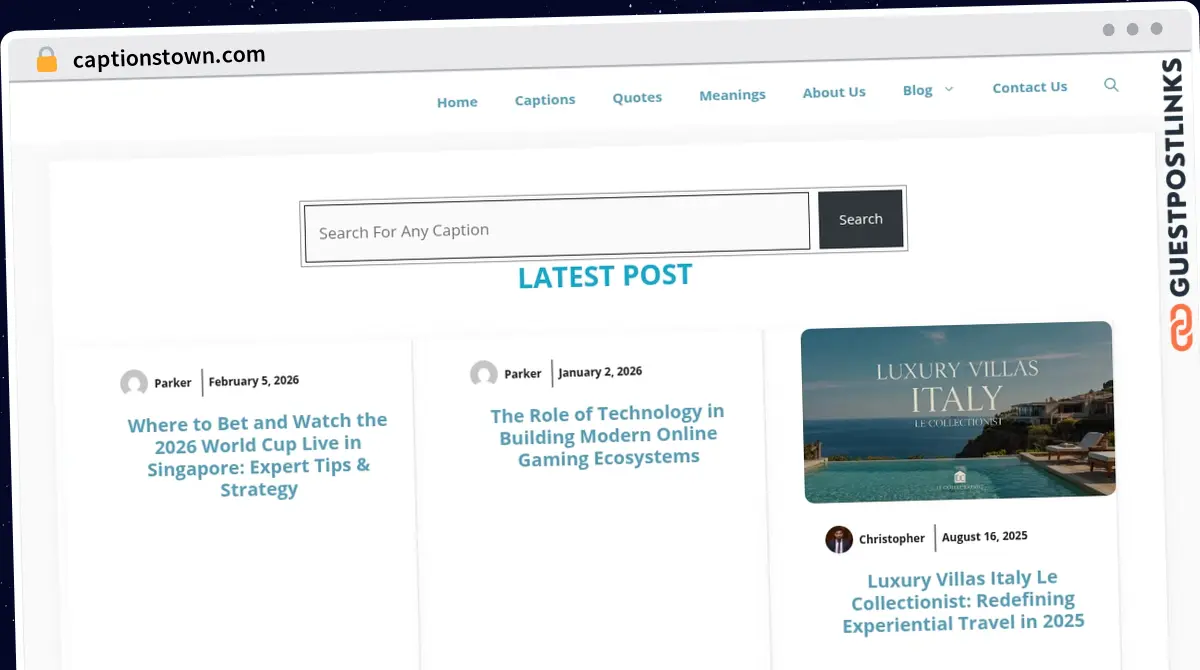Open the Role of Technology in Gaming post
1200x670 pixels.
pos(608,435)
